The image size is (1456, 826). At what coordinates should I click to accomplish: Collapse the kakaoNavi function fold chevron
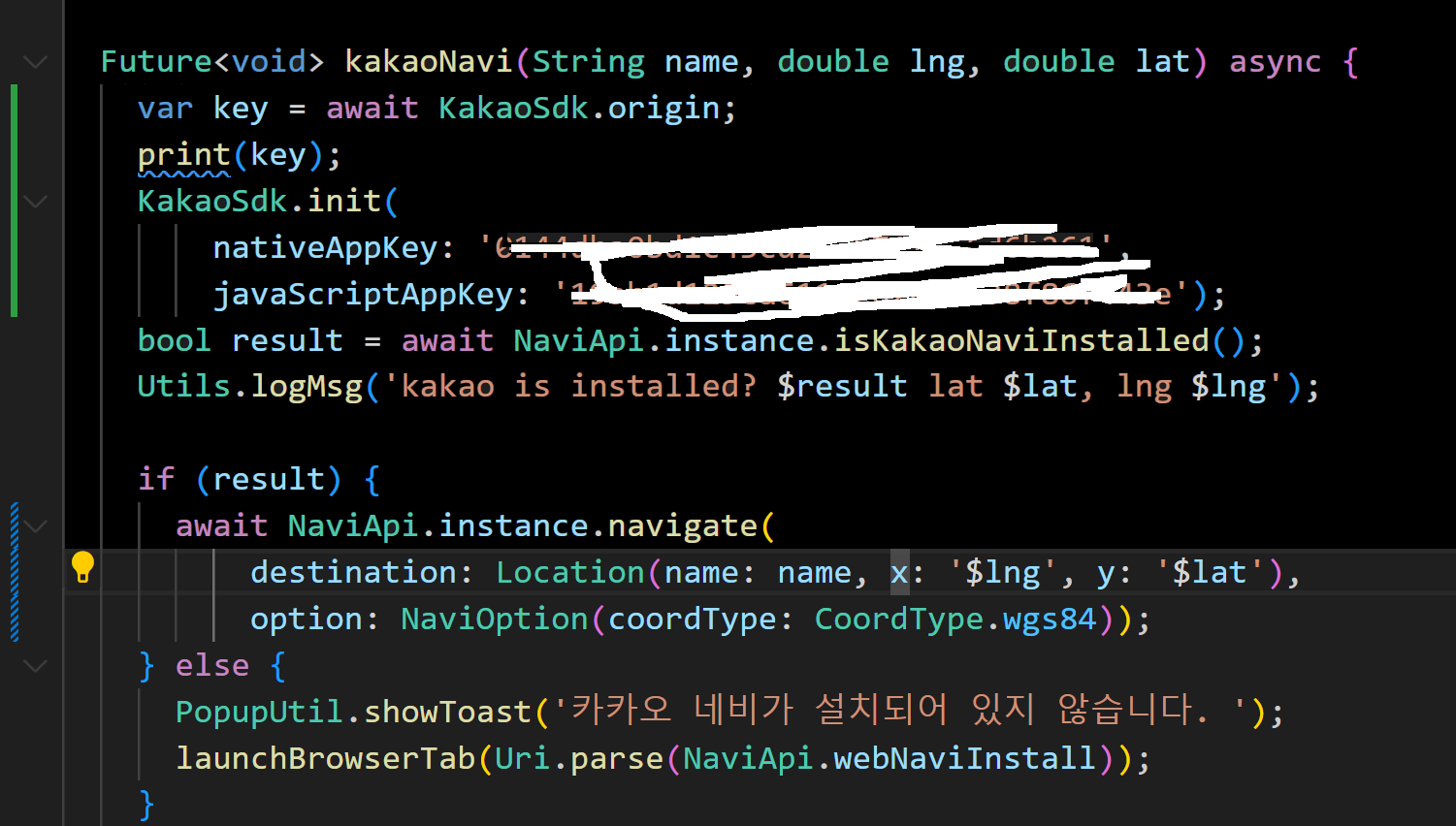coord(36,62)
